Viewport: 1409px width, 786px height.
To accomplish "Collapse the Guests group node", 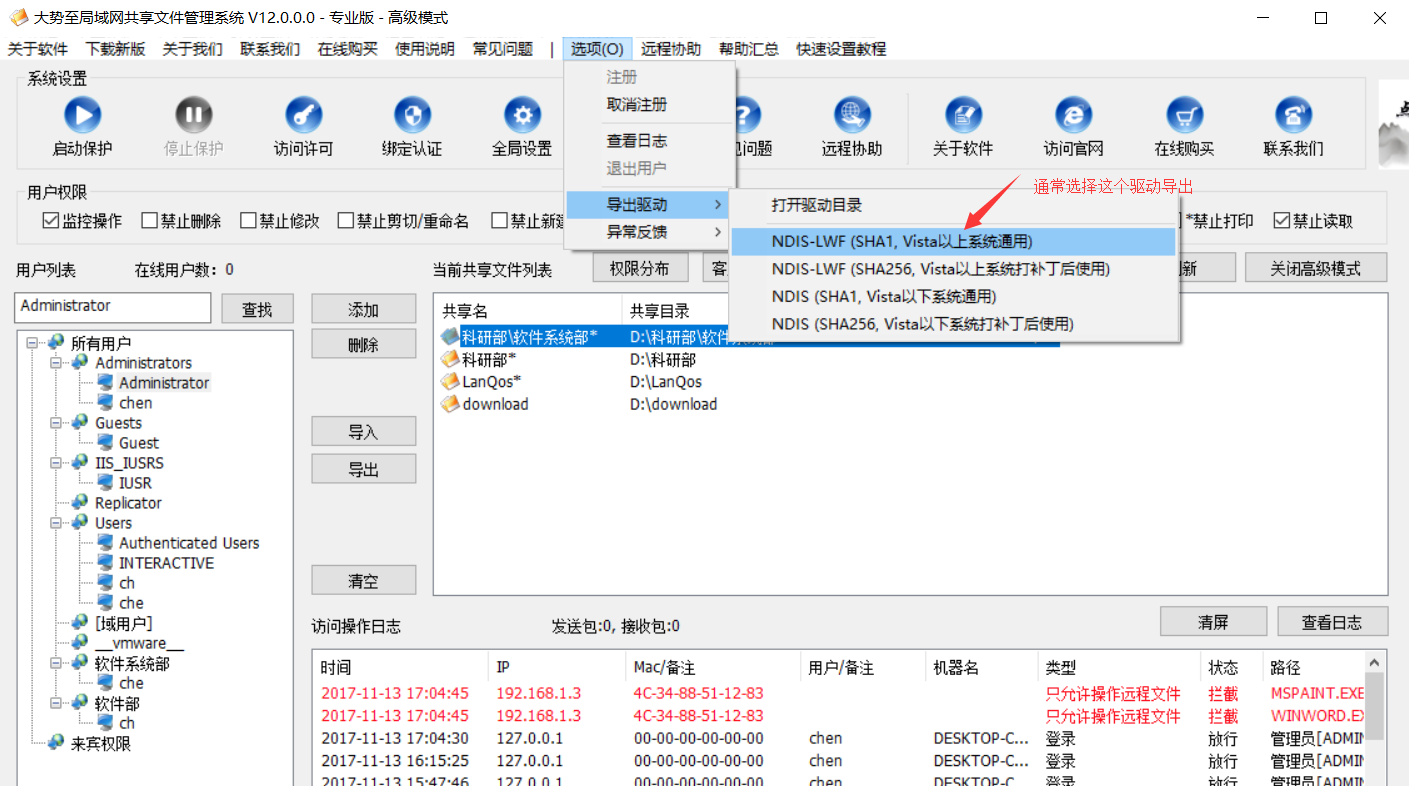I will pos(57,422).
